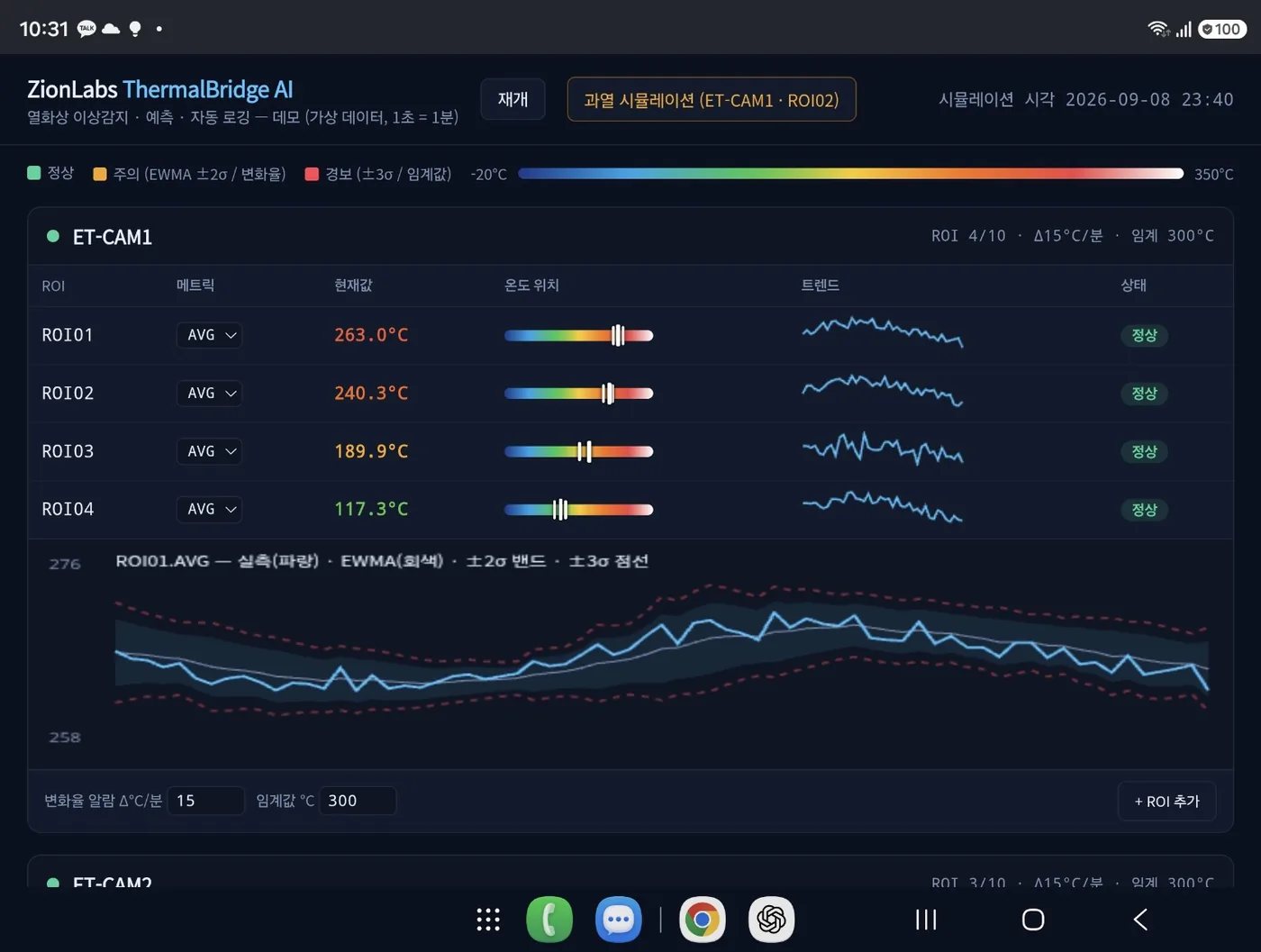
Task: Expand the ROI02 metric AVG dropdown
Action: [209, 394]
